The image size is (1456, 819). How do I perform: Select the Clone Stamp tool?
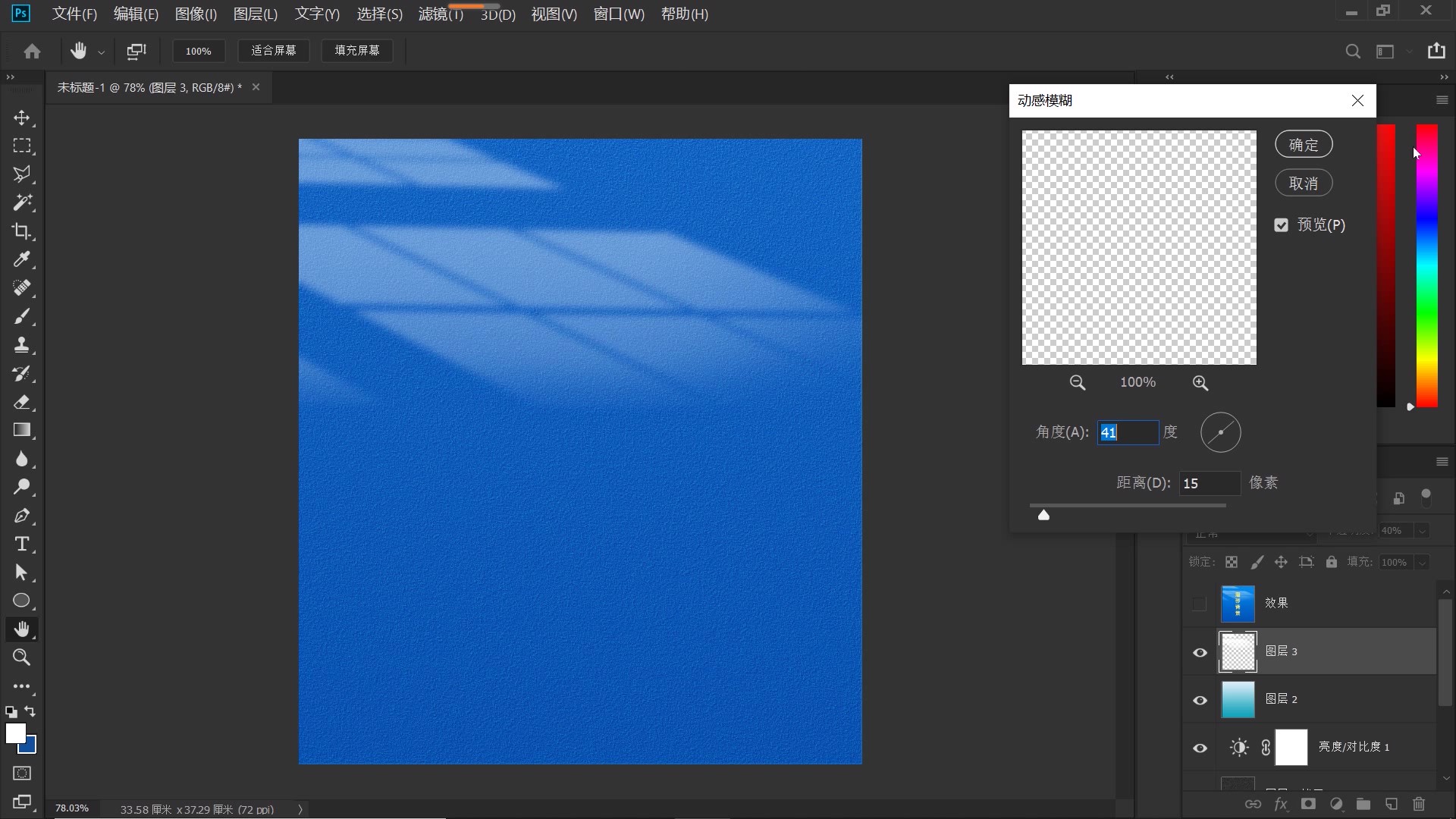[x=21, y=345]
